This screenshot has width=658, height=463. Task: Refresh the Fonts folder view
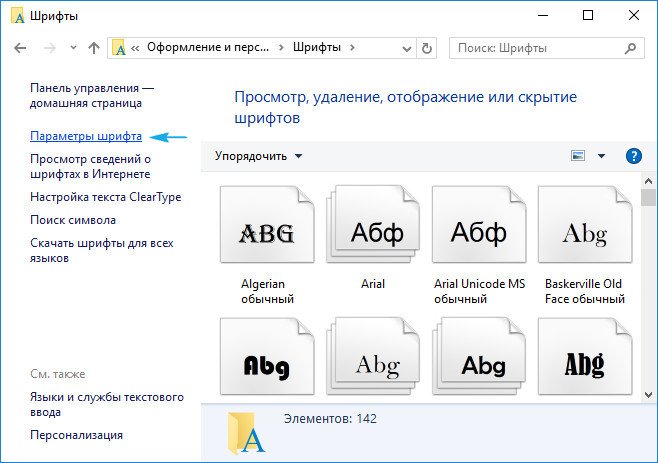(427, 48)
